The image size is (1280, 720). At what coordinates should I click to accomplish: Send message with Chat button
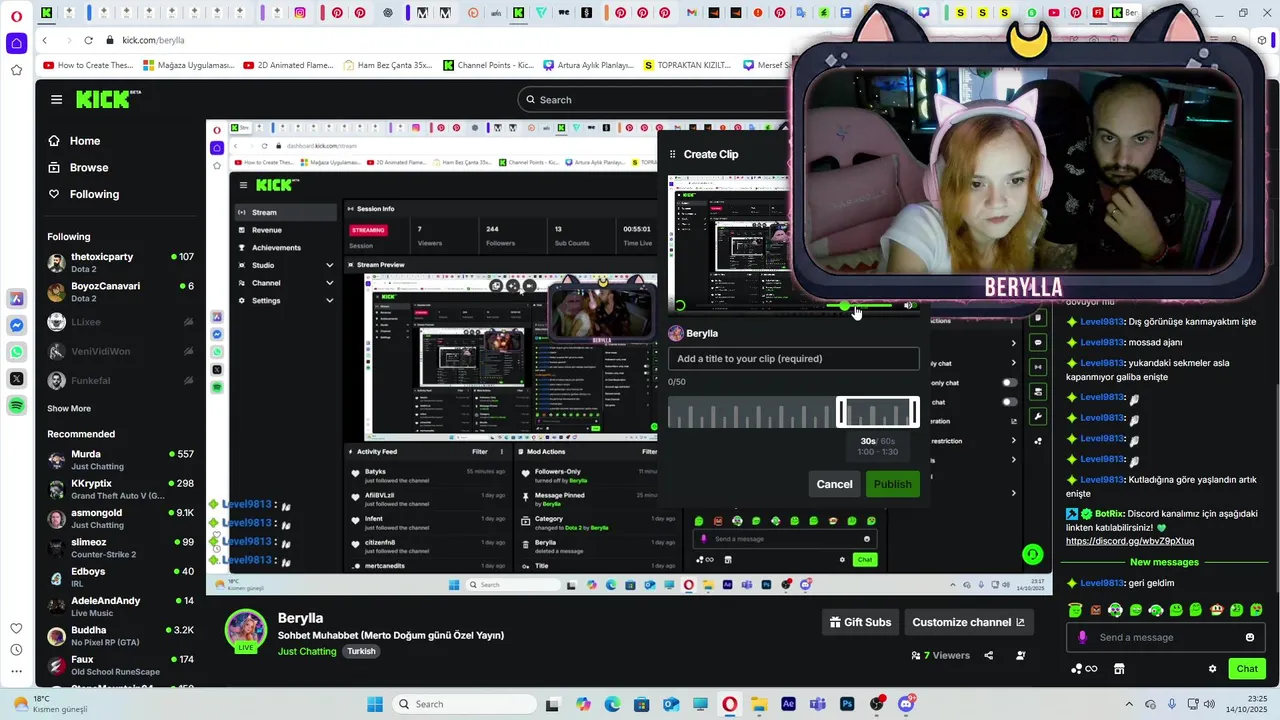tap(1247, 669)
